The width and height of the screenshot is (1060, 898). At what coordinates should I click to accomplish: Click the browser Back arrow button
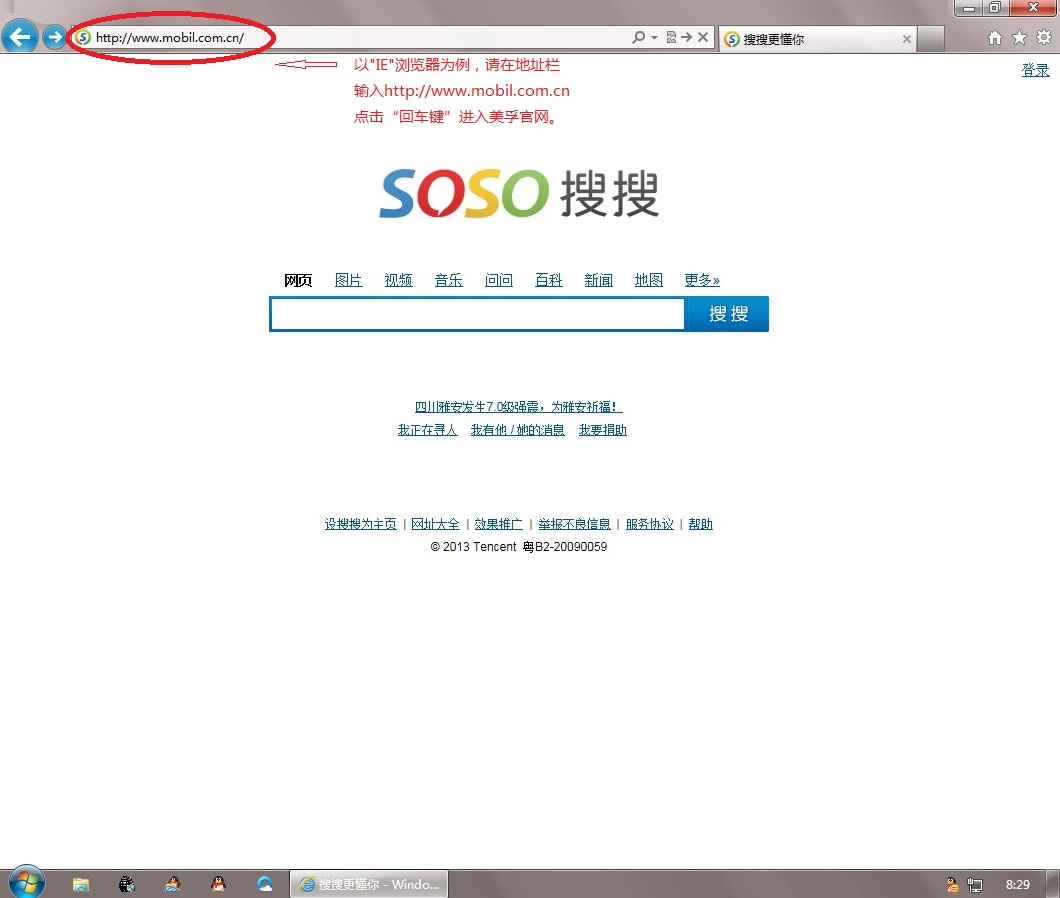(x=20, y=38)
